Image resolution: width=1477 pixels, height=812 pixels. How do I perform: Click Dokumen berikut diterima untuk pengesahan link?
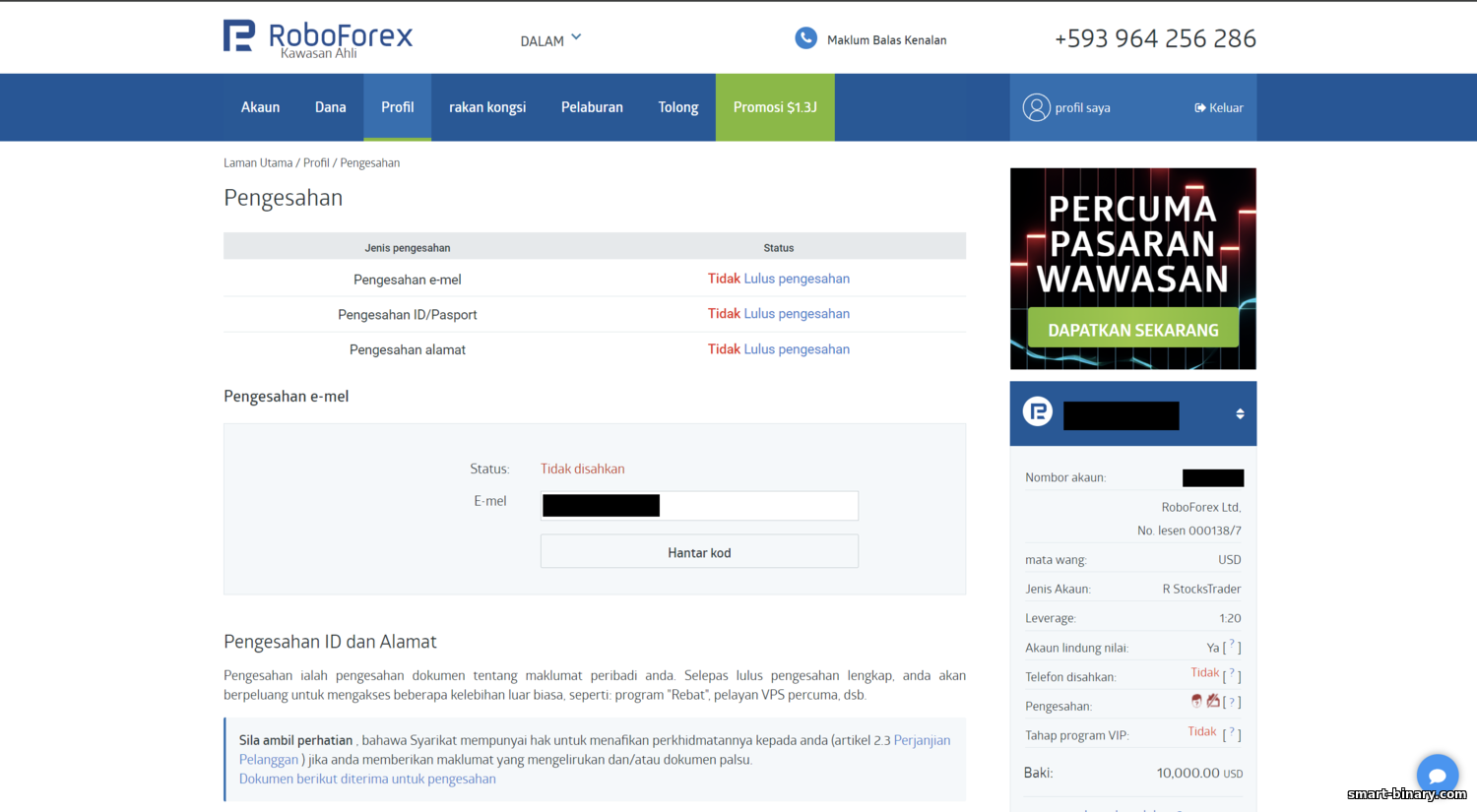[367, 779]
